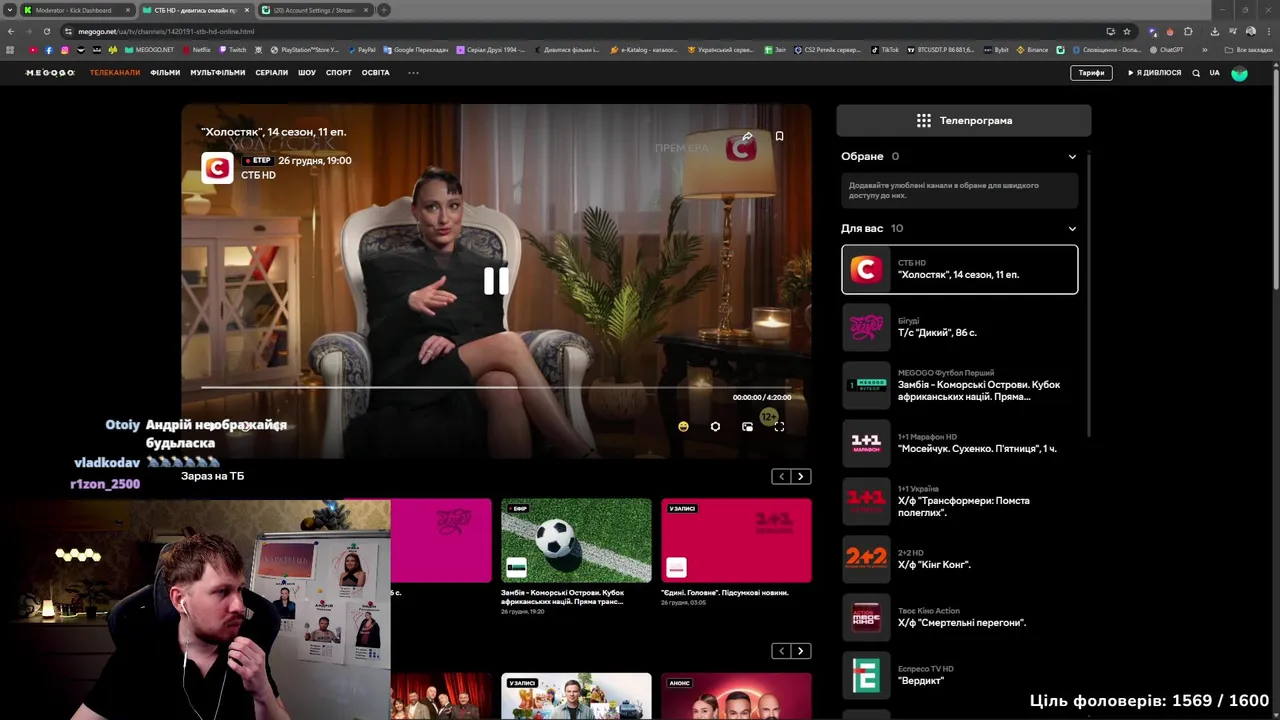Open the СЕРІАЛИ menu item
The height and width of the screenshot is (720, 1280).
coord(271,73)
